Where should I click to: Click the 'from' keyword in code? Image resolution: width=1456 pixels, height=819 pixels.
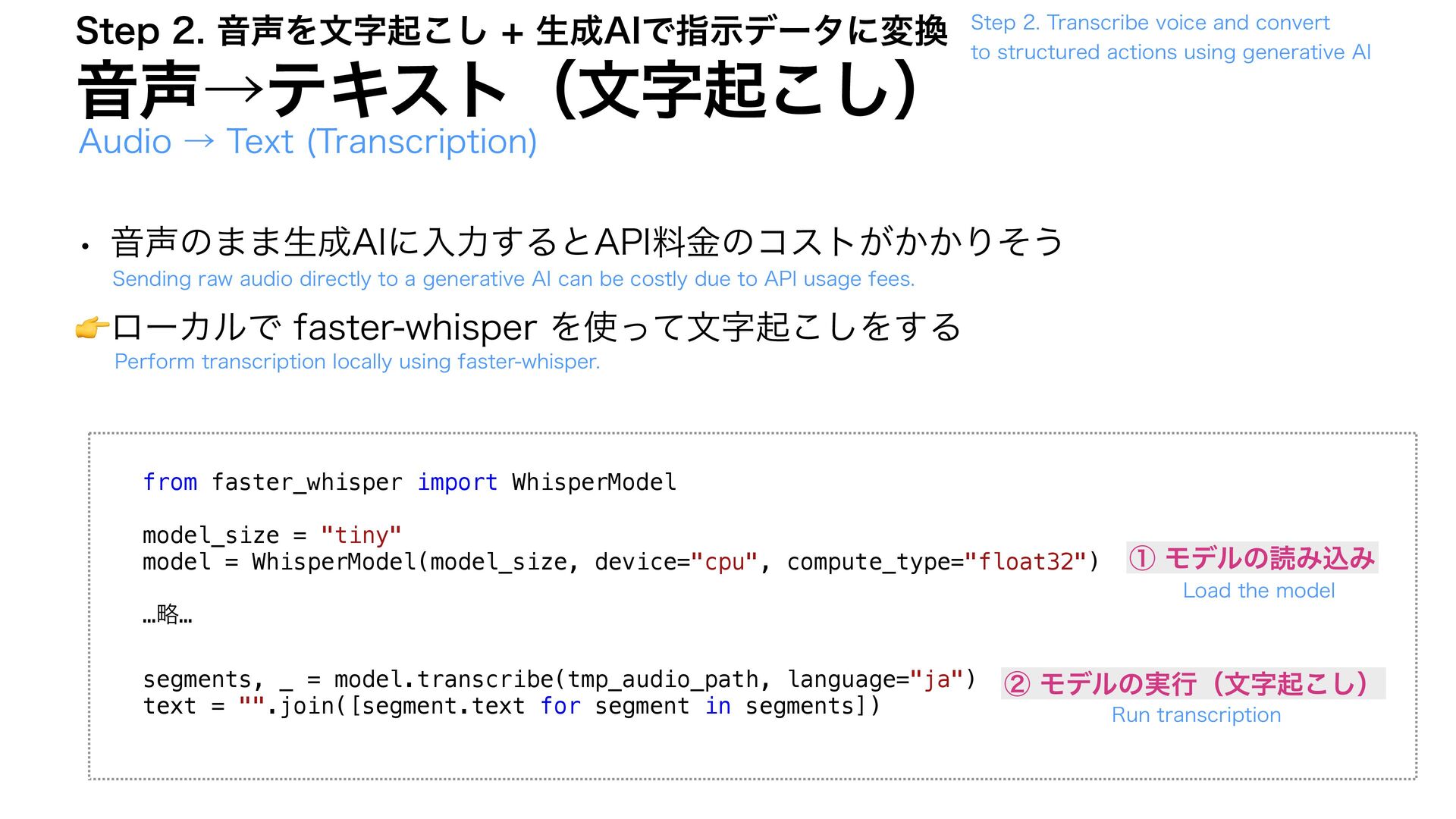[170, 482]
